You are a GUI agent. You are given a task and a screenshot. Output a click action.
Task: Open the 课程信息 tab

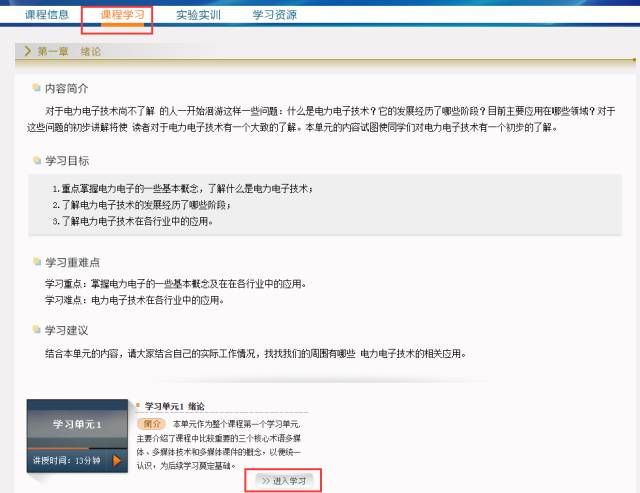tap(47, 15)
